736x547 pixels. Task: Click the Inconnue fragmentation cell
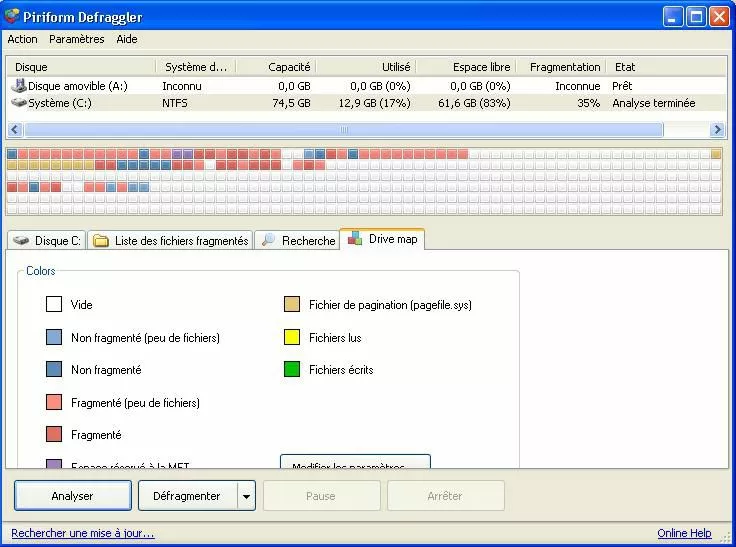[578, 86]
